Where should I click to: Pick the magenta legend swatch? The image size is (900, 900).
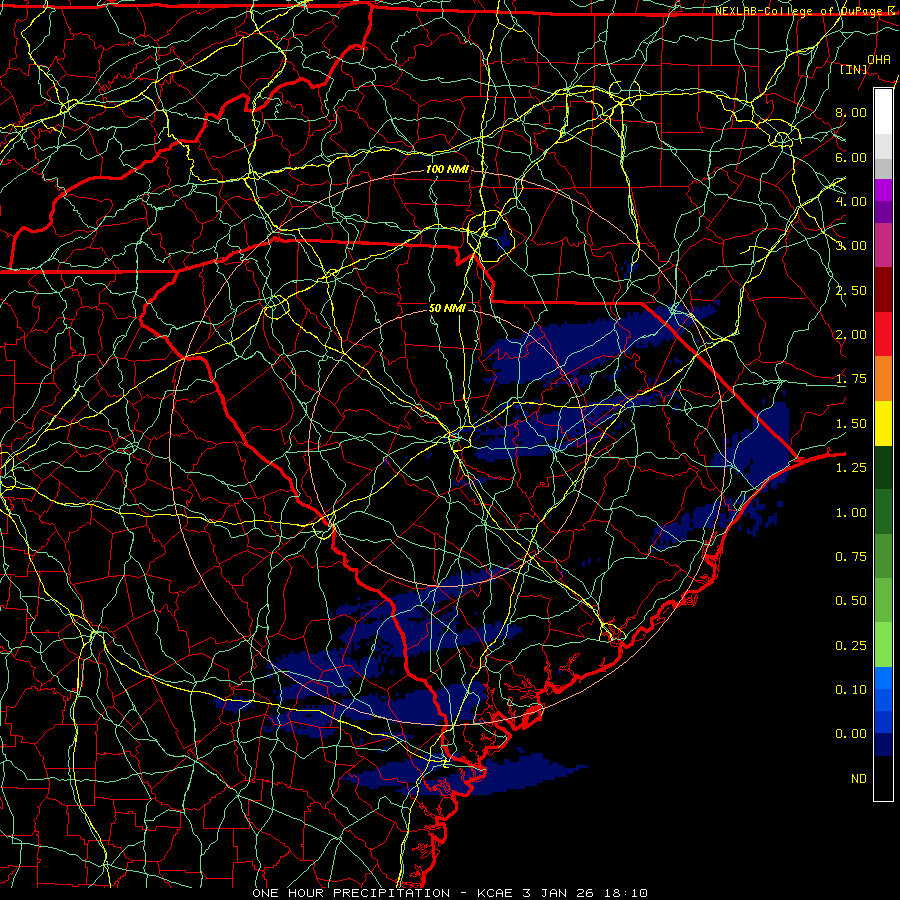coord(883,190)
